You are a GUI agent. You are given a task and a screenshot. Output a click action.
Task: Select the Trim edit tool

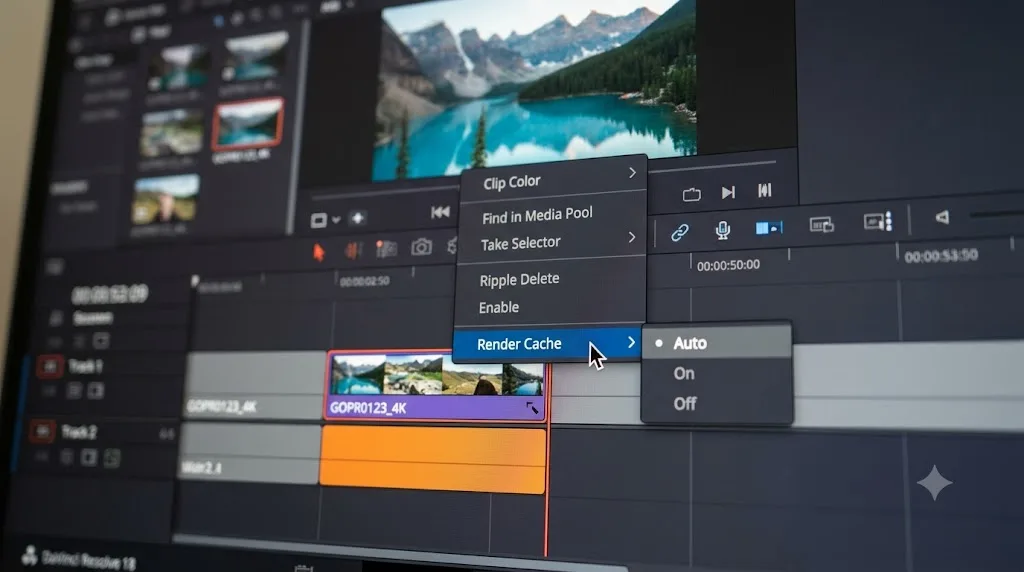[x=353, y=251]
